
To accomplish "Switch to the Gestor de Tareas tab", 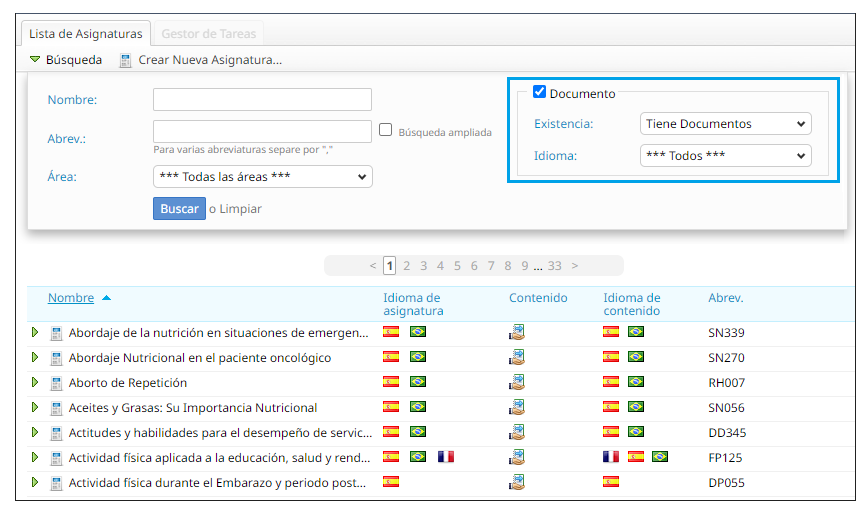I will pyautogui.click(x=209, y=34).
